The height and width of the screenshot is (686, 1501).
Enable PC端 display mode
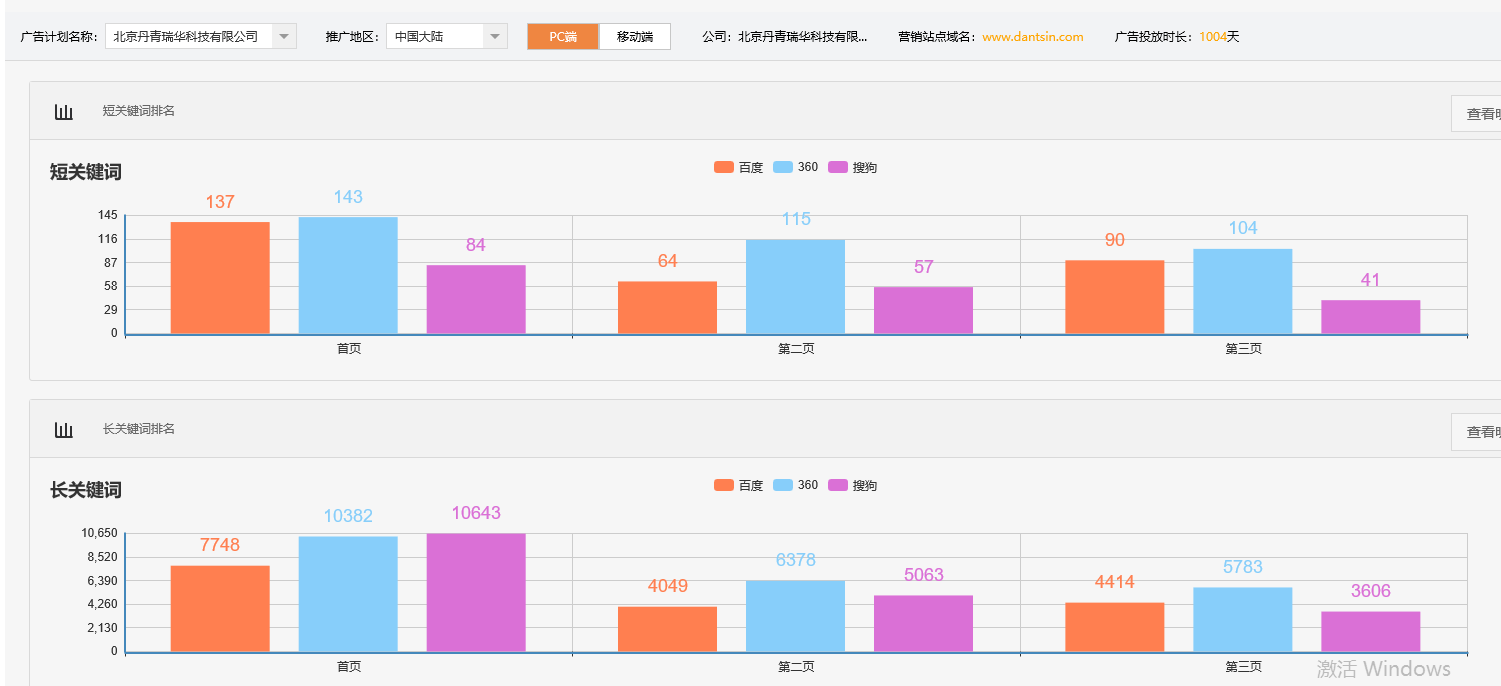(x=561, y=36)
